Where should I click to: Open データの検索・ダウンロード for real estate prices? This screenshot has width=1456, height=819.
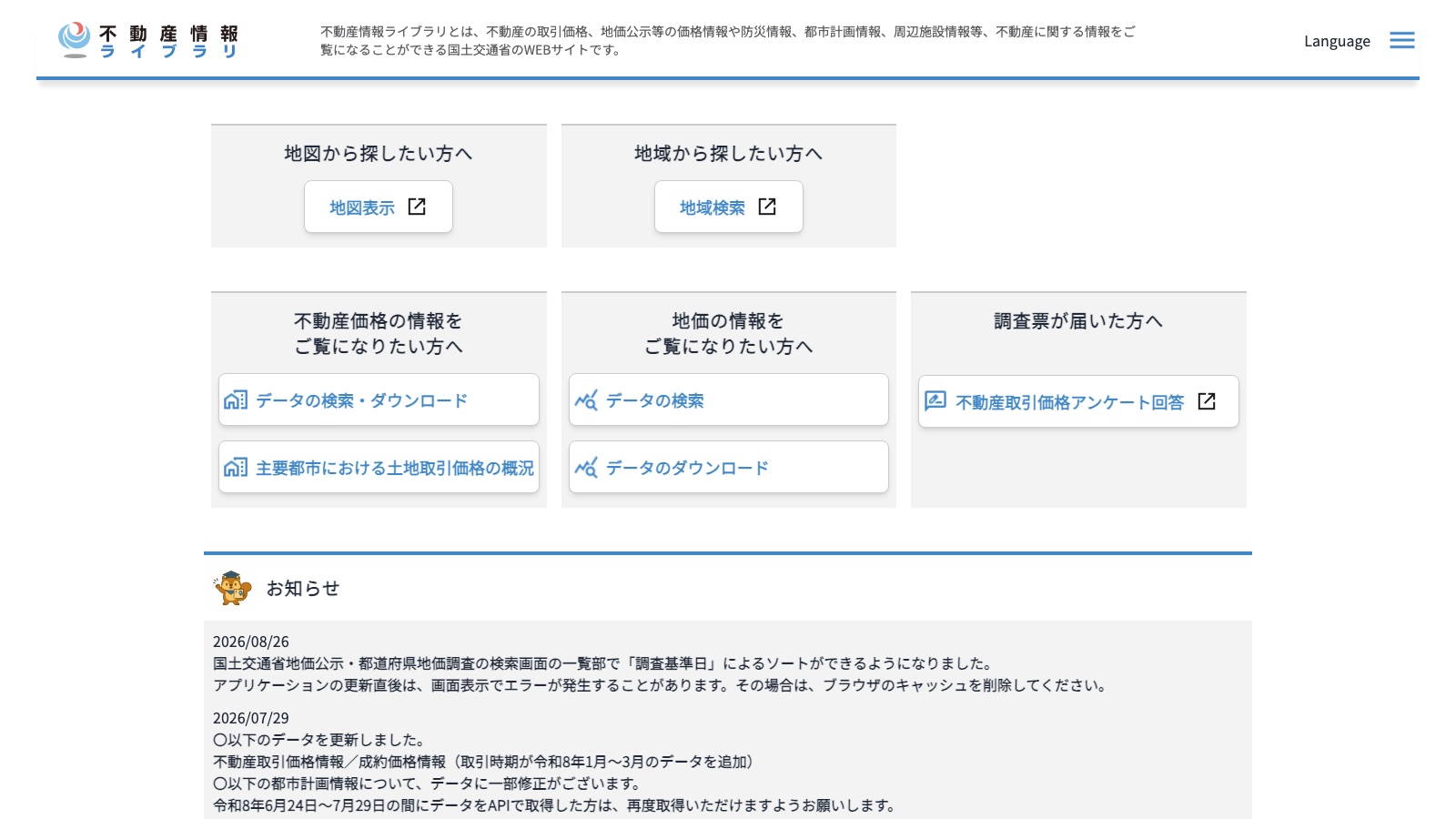click(379, 399)
